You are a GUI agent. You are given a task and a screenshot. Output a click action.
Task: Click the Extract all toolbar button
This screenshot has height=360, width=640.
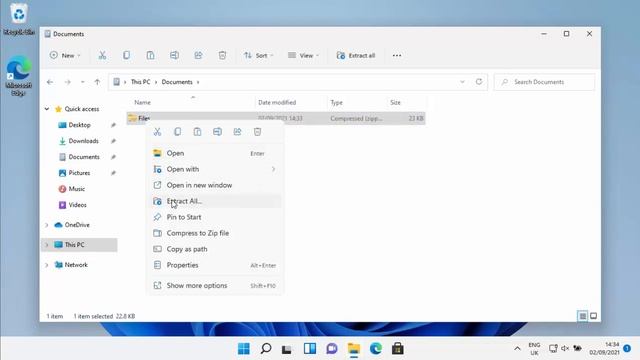356,56
